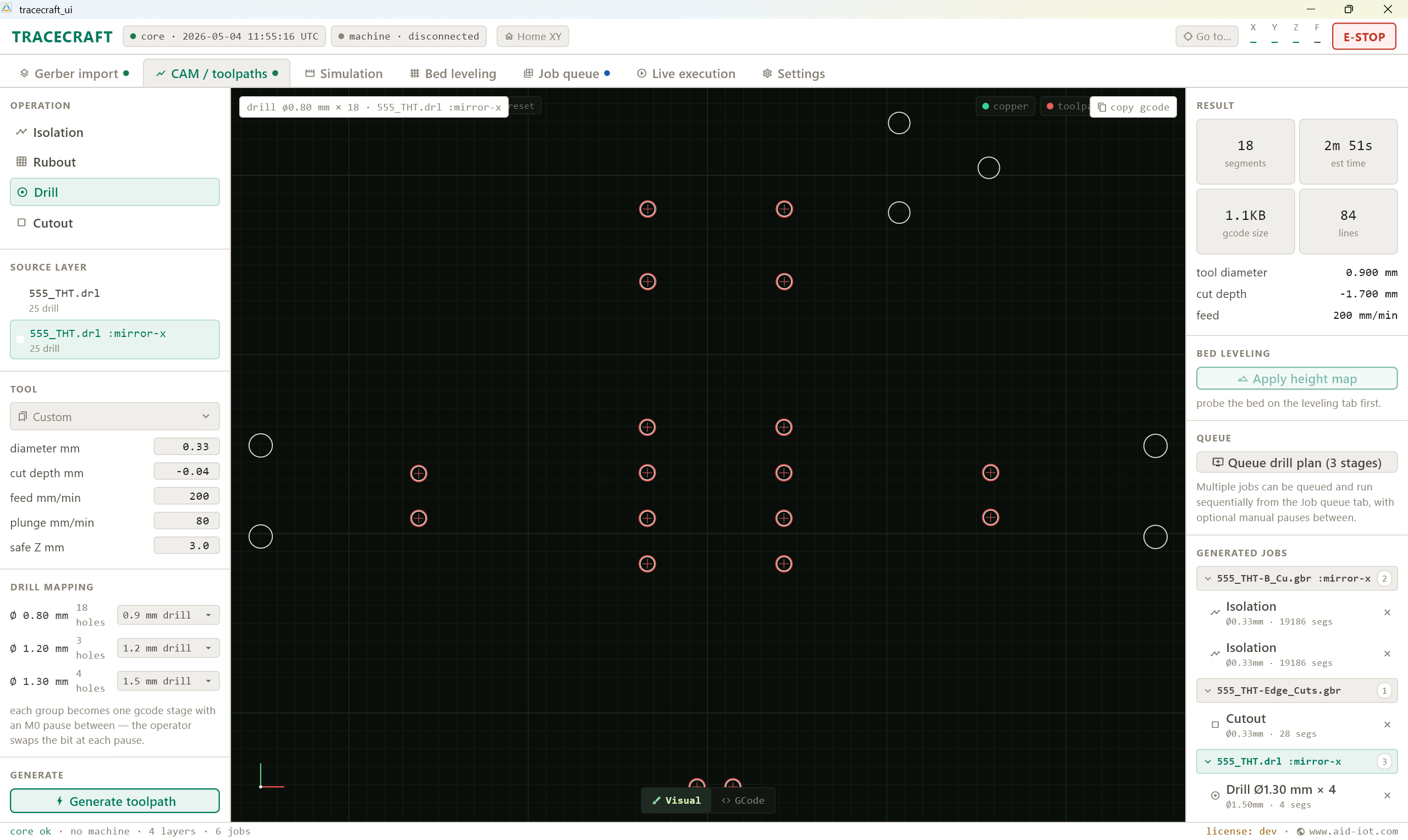Click the Drill target icon
1408x840 pixels.
pos(22,192)
